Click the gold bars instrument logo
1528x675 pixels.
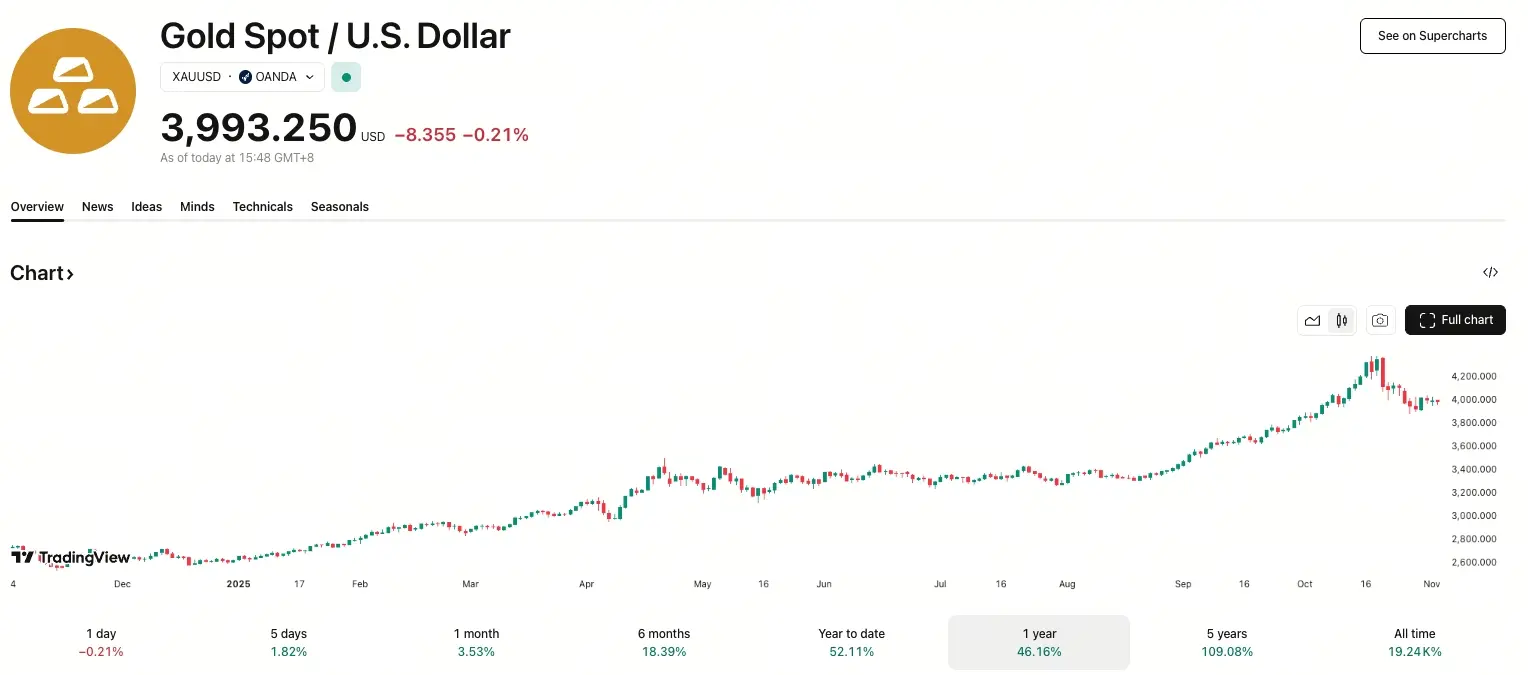72,90
